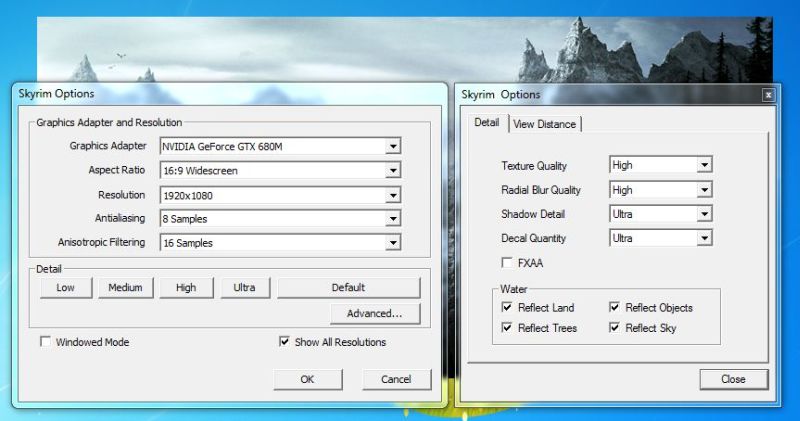Uncheck Show All Resolutions
This screenshot has width=800, height=421.
285,342
